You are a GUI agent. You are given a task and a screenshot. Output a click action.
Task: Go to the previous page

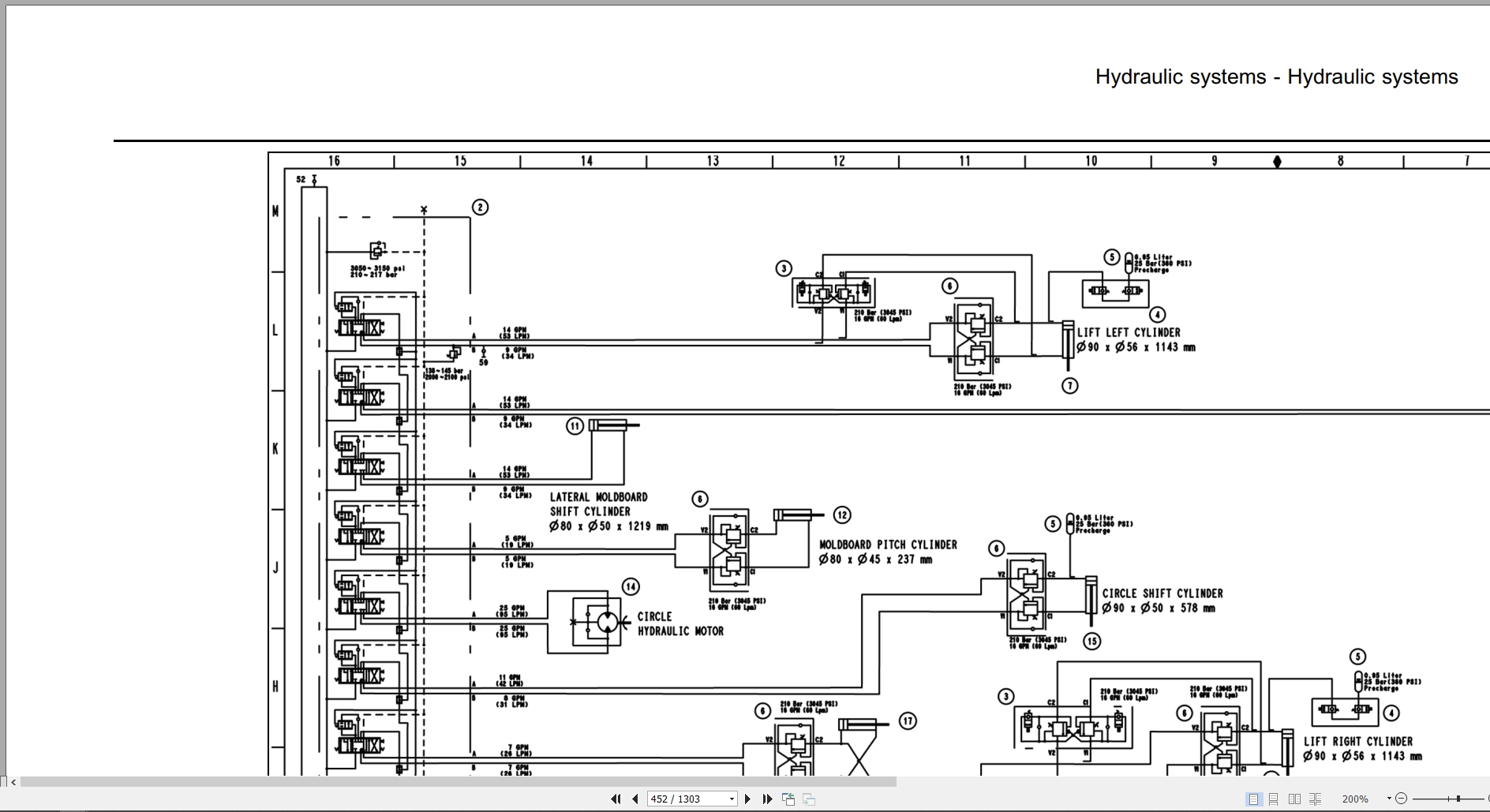635,799
